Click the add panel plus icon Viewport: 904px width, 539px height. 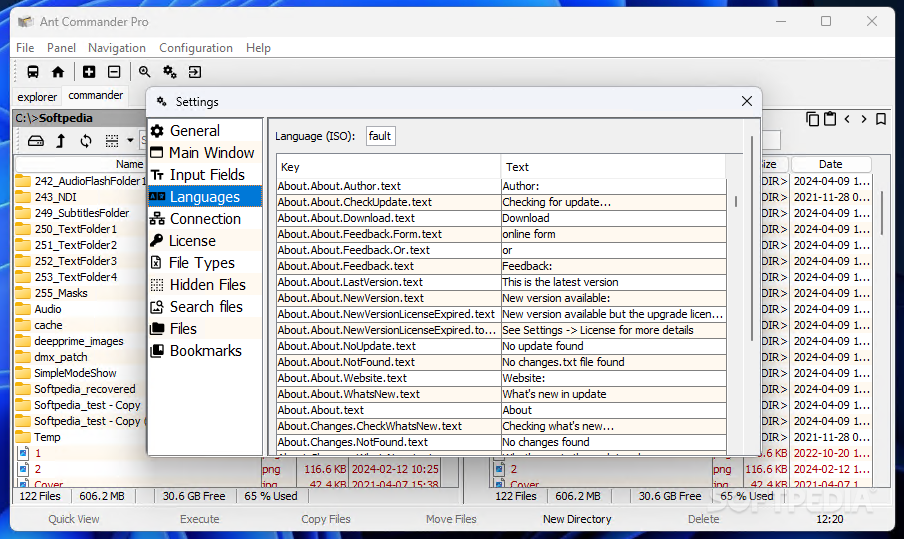pos(89,72)
